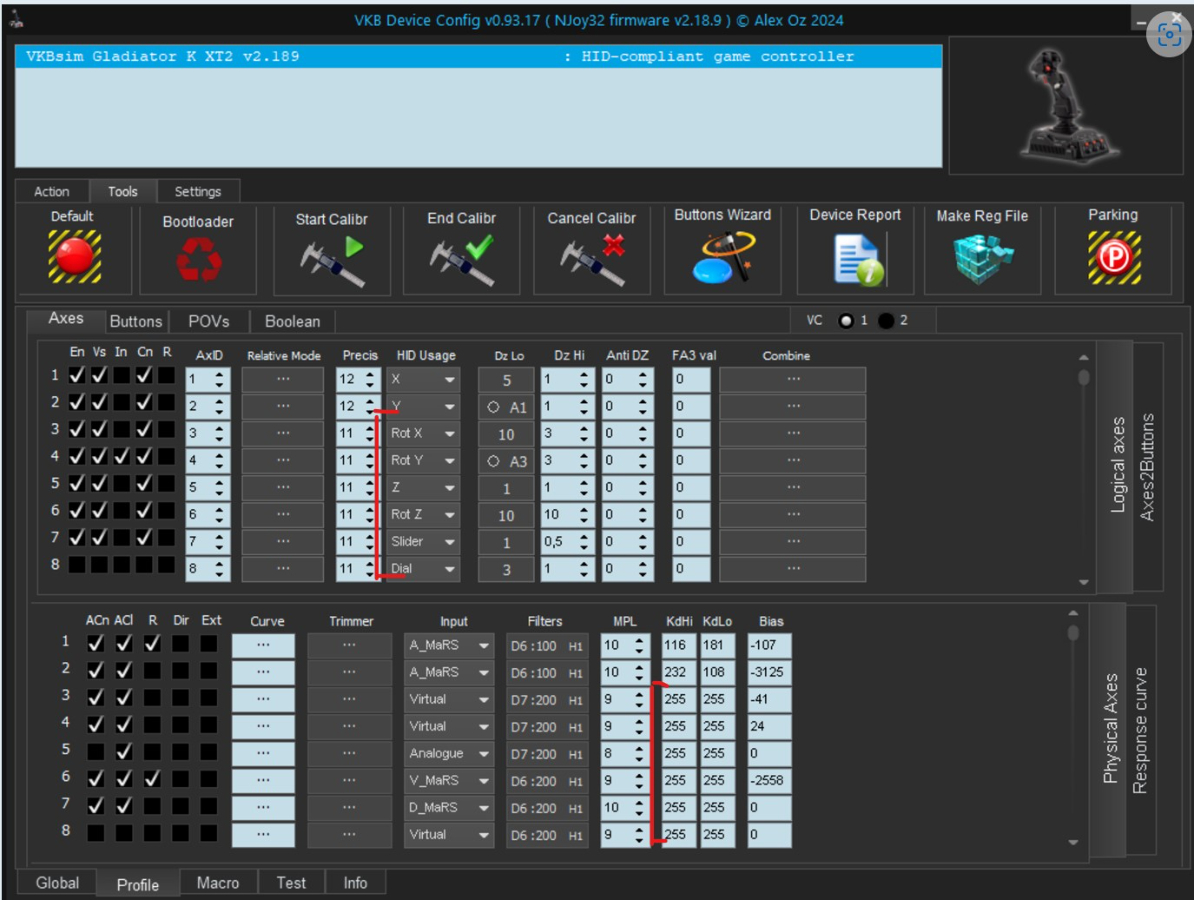Open HID Usage dropdown showing Slider

click(x=423, y=542)
